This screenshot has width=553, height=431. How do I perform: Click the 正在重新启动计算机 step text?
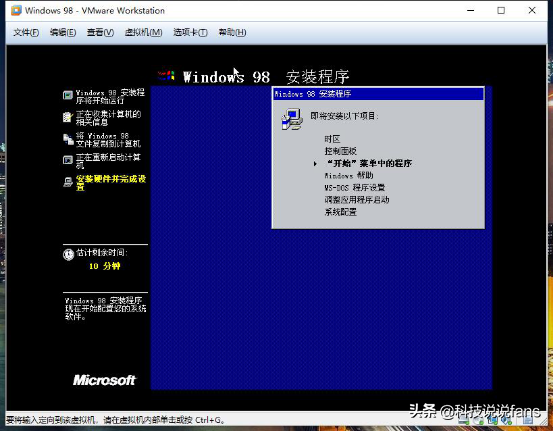click(x=108, y=161)
